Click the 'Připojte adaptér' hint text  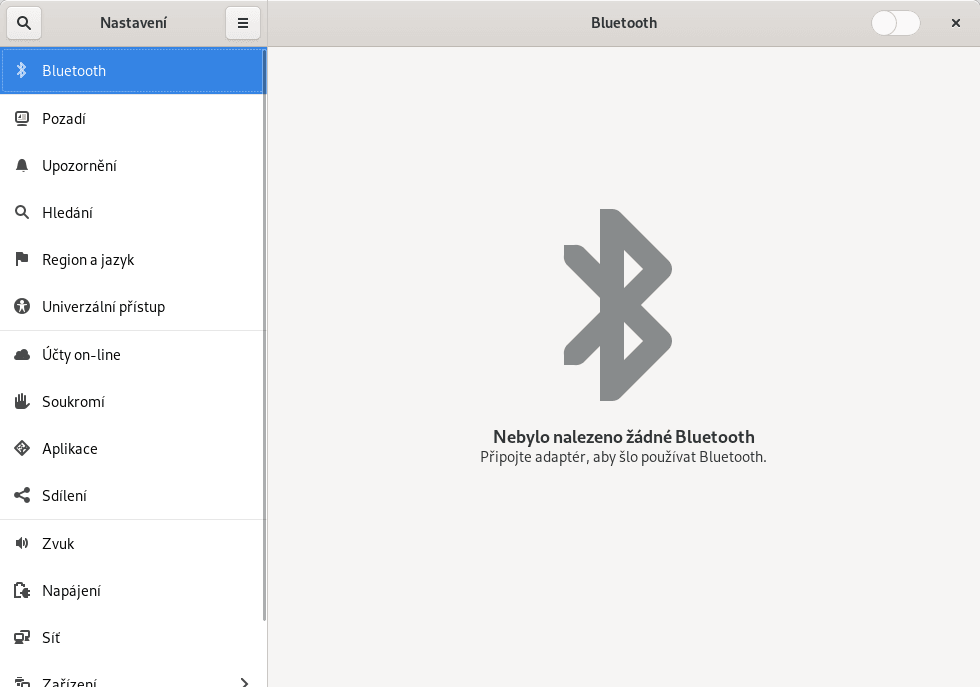pyautogui.click(x=623, y=457)
